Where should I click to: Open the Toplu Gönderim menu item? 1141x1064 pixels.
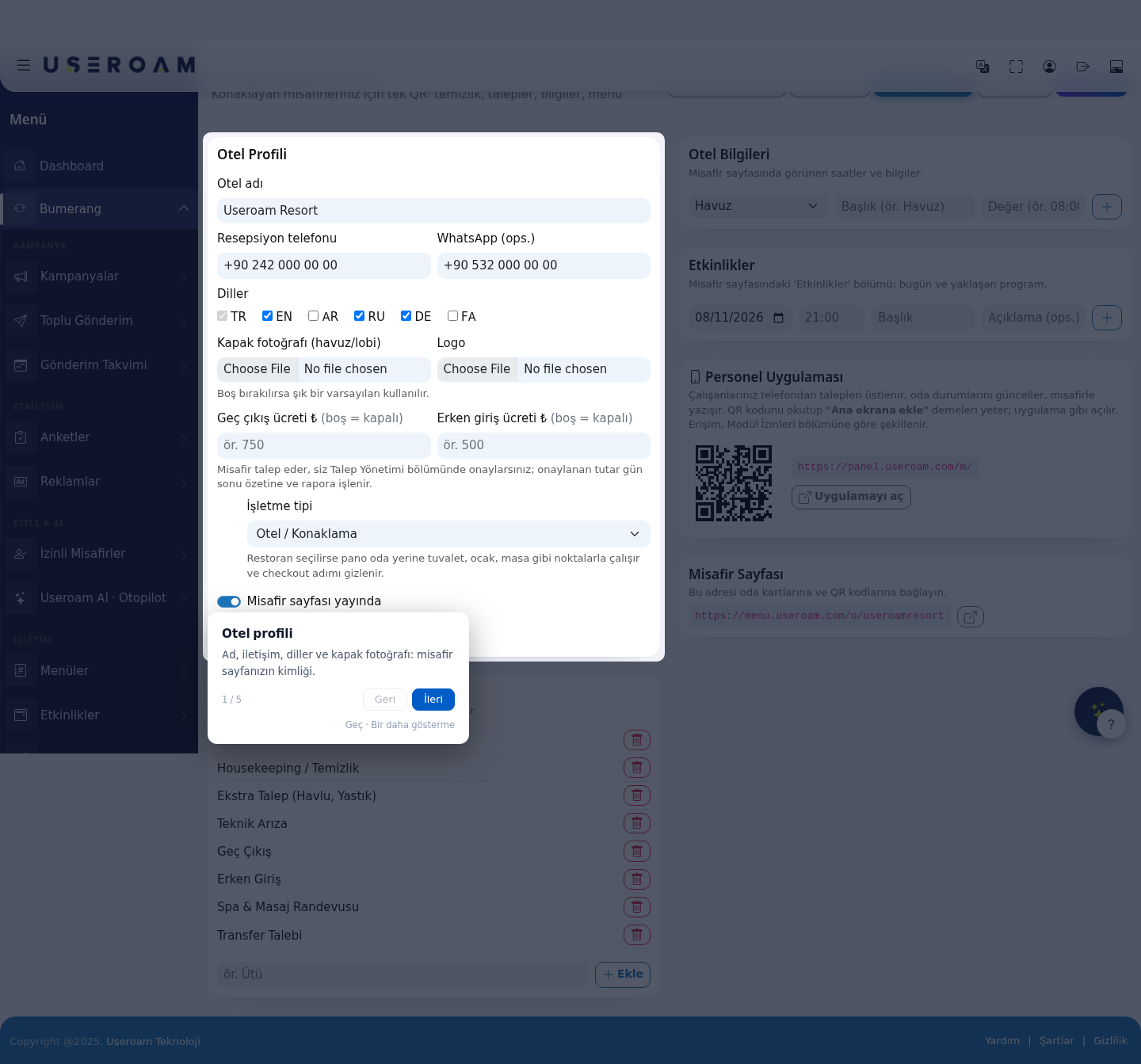pos(99,321)
